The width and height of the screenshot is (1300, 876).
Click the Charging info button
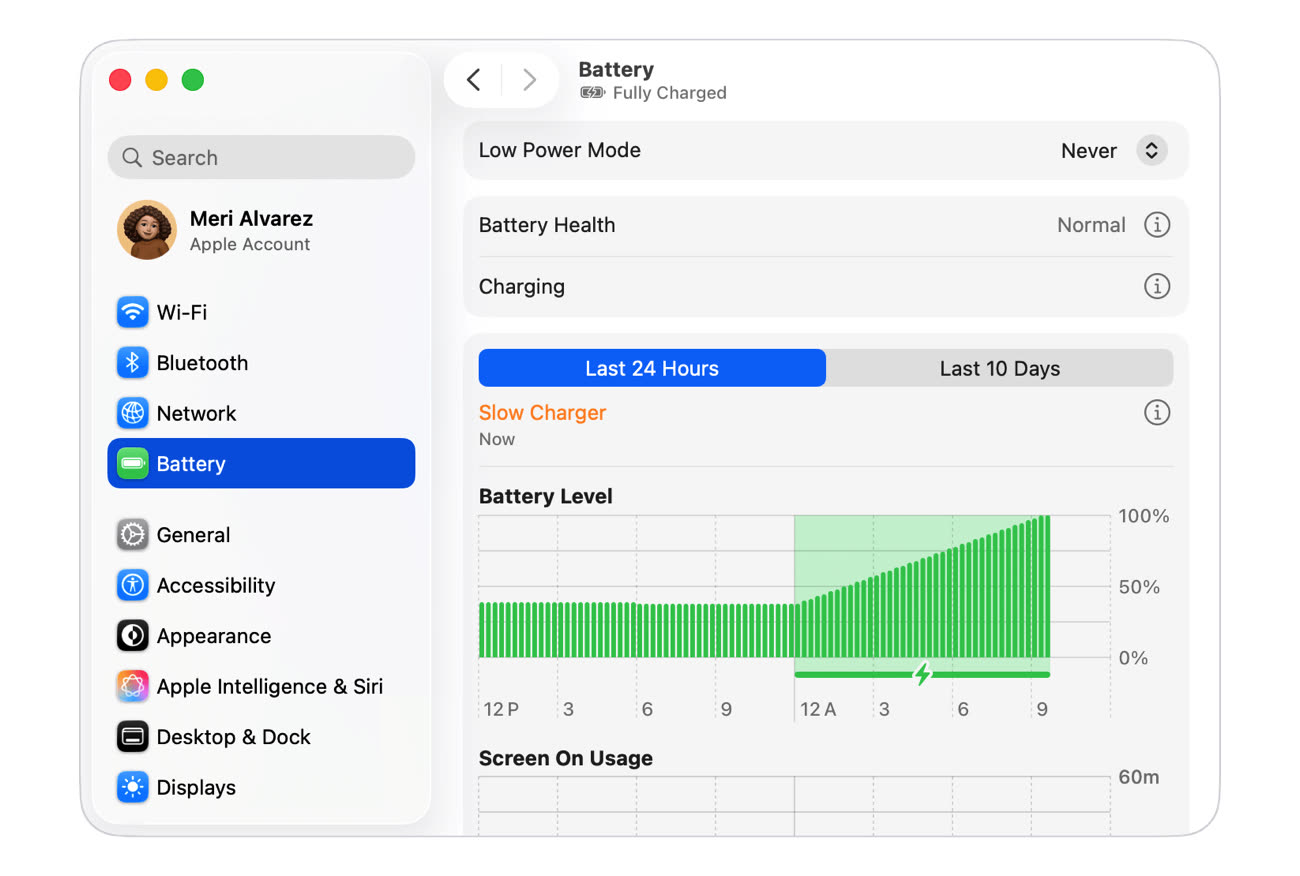click(1156, 287)
